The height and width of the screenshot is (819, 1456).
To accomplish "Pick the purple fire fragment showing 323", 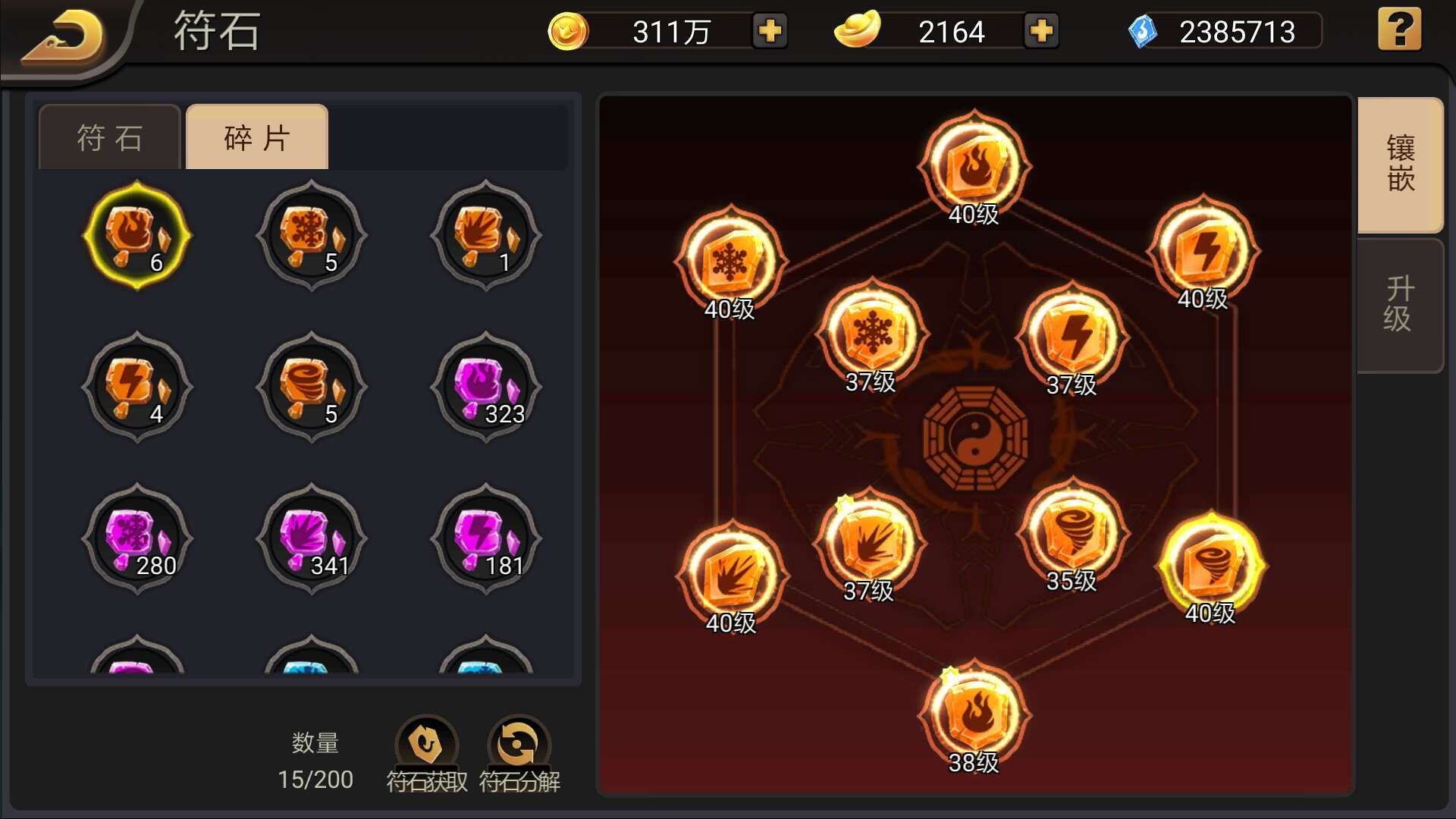I will point(486,387).
